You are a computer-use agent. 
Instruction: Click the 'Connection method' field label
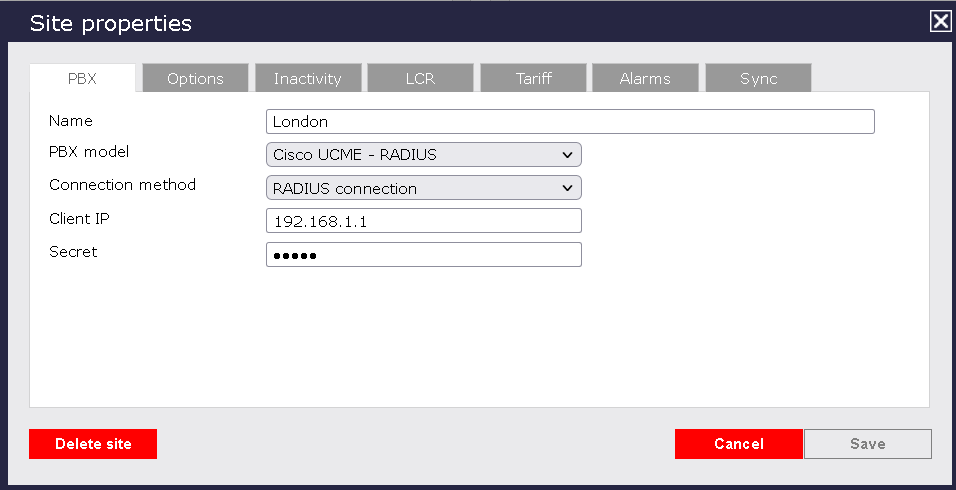coord(122,185)
